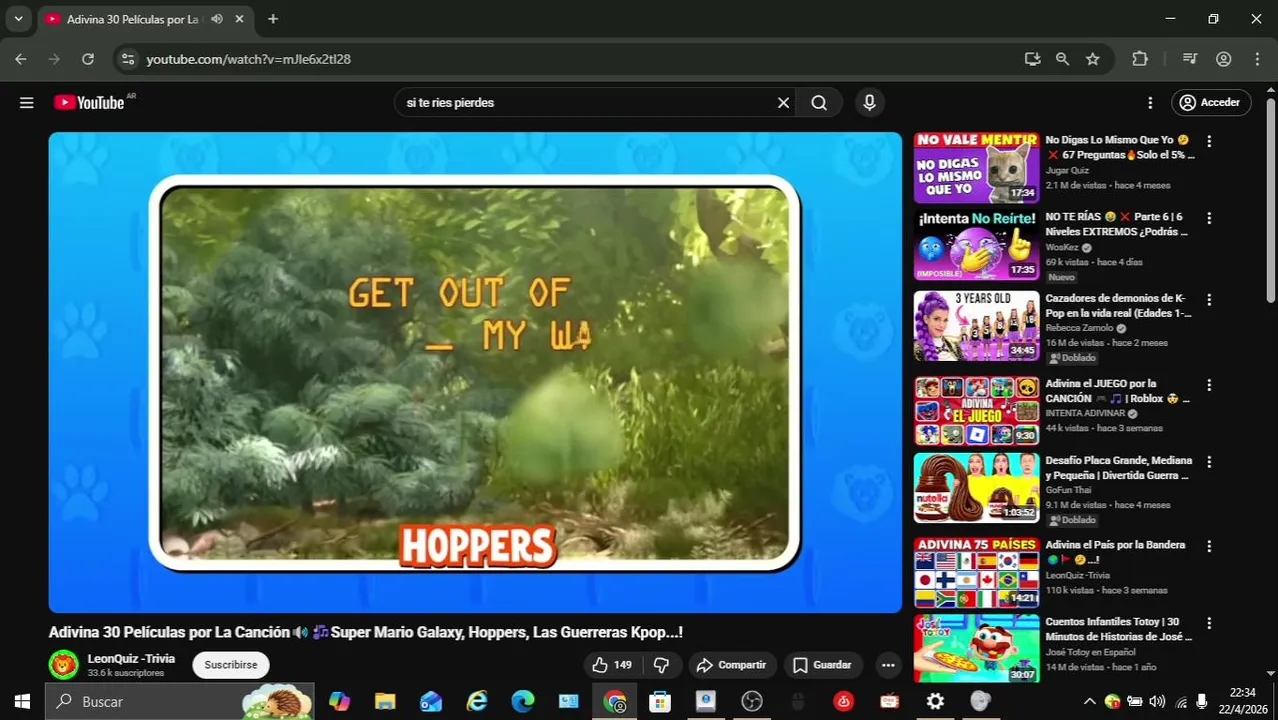This screenshot has width=1278, height=720.
Task: Open 'Desafío Placa Grande' nutella thumbnail
Action: [x=976, y=488]
